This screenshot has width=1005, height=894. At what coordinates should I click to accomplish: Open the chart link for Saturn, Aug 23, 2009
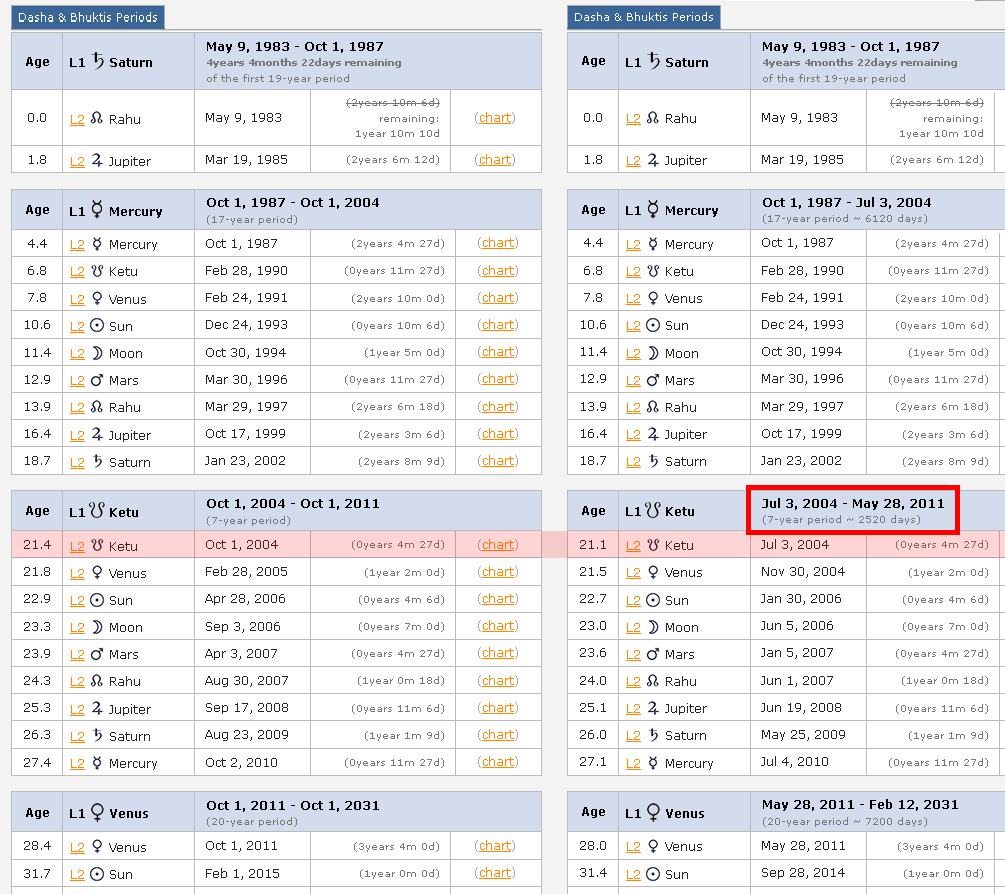point(498,734)
